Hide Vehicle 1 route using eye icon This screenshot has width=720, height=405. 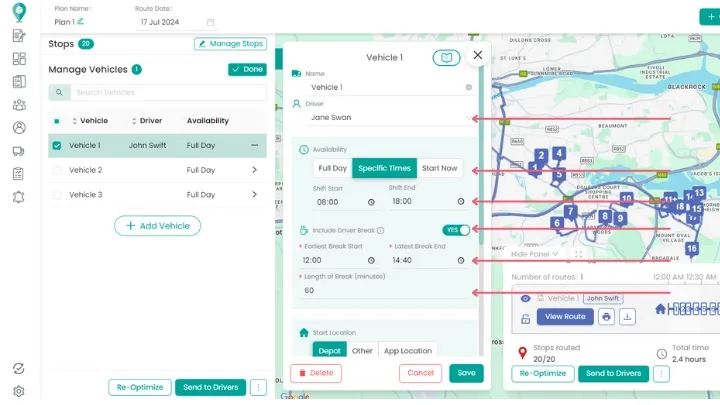[526, 298]
